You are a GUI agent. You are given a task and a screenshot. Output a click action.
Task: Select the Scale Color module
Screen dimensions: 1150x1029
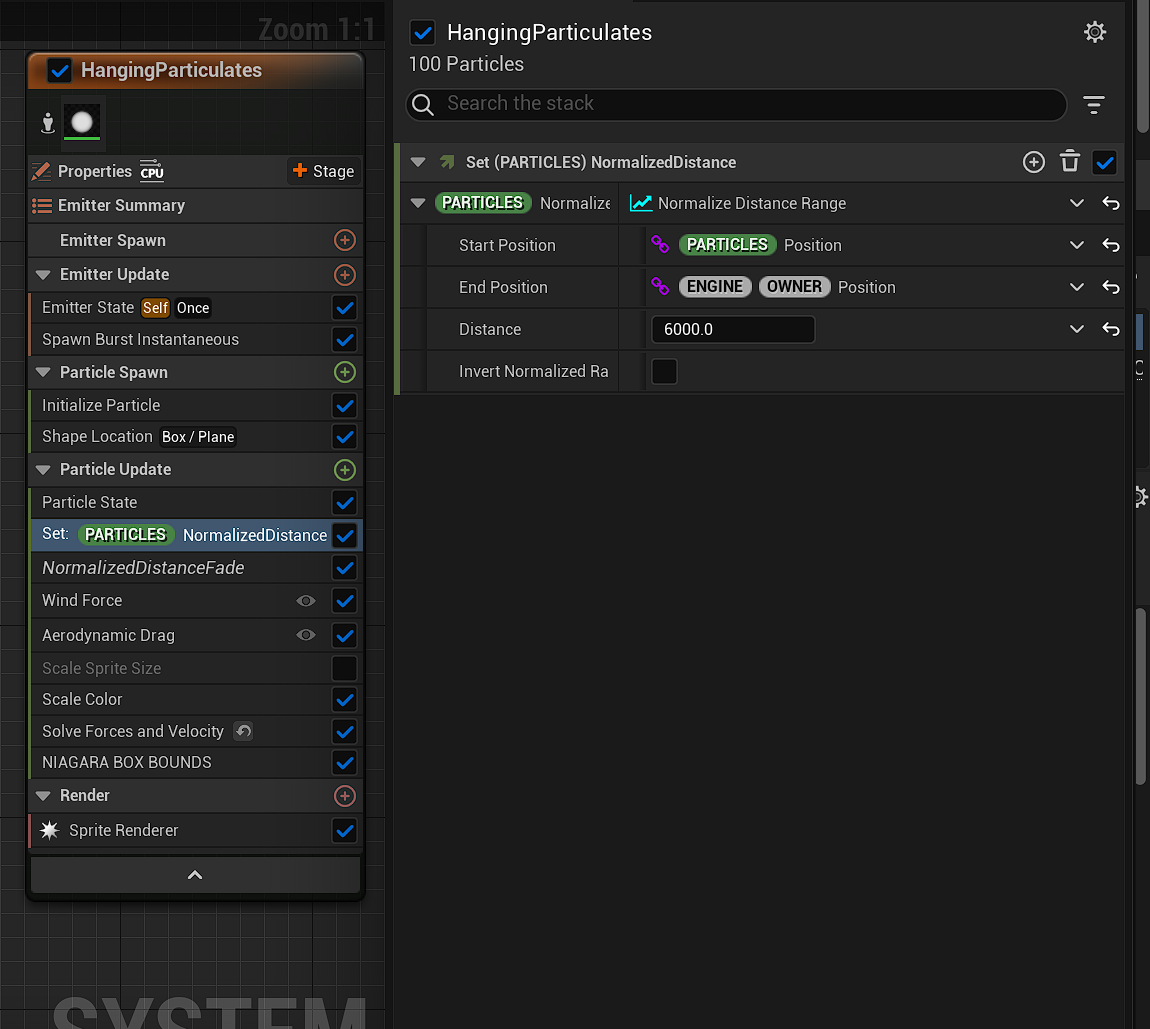pos(196,700)
